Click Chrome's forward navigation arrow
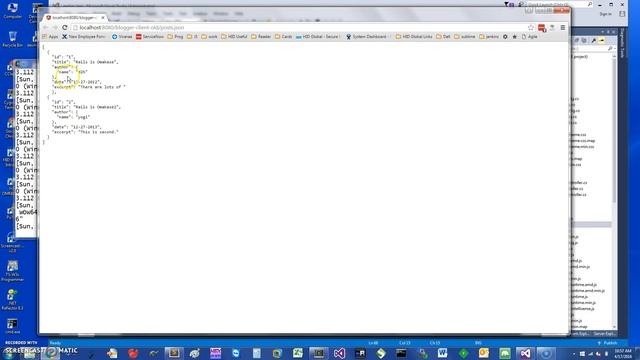 55,27
